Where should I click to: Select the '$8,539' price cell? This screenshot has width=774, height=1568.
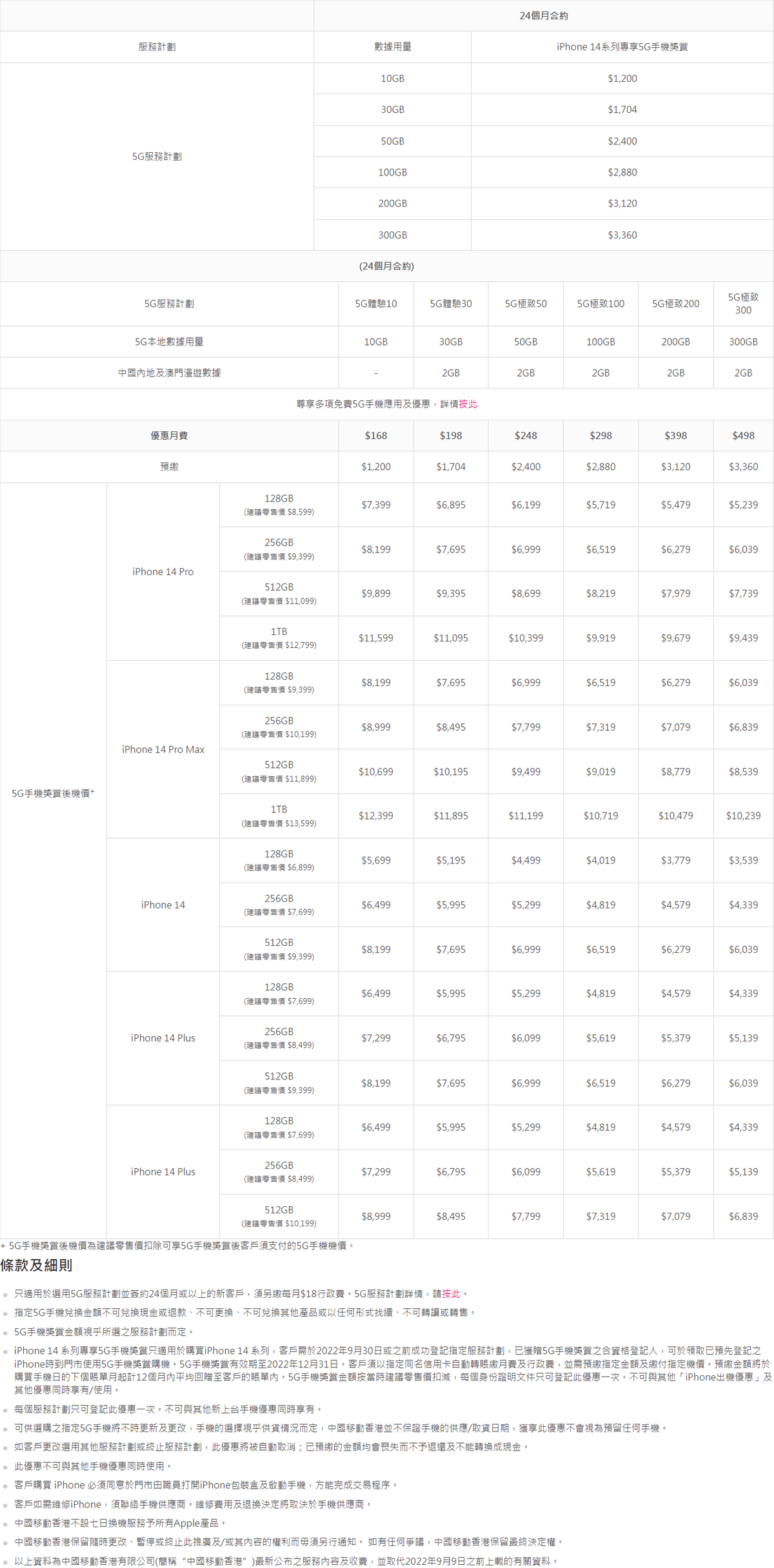(743, 772)
